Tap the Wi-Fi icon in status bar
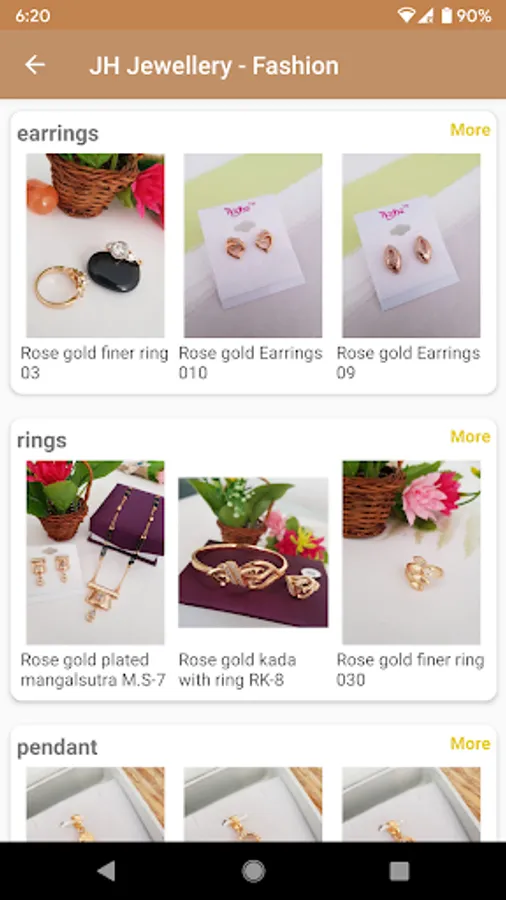This screenshot has width=506, height=900. [x=406, y=15]
